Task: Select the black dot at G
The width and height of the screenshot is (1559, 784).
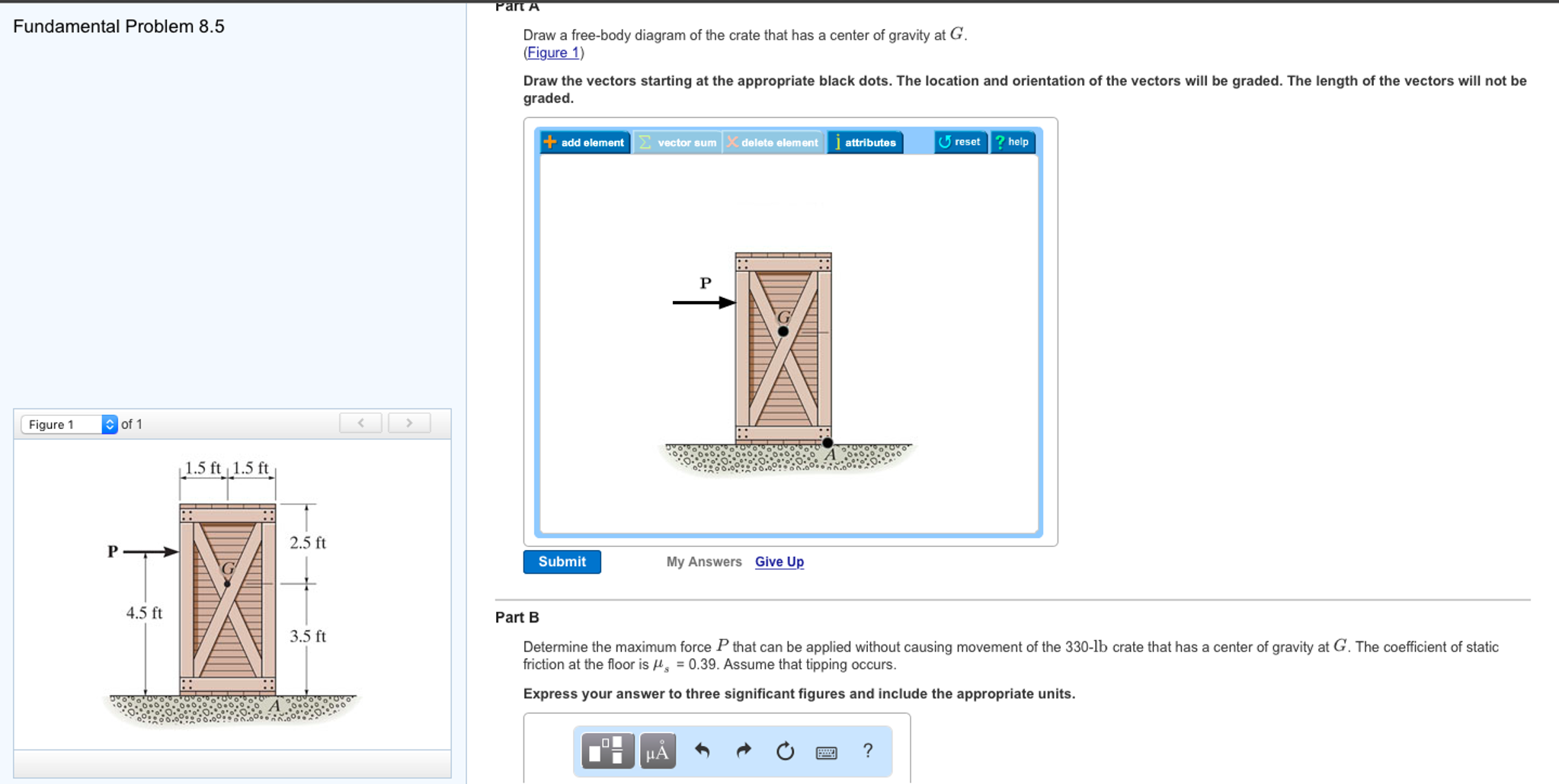Action: [783, 331]
